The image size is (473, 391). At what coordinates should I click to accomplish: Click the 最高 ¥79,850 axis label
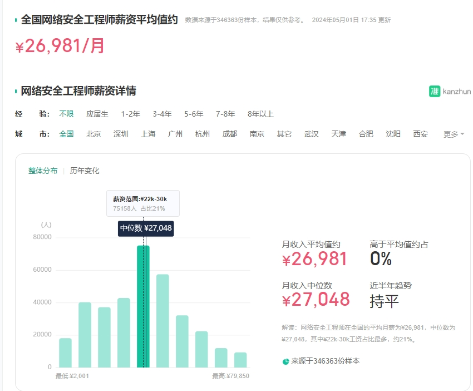click(x=231, y=376)
